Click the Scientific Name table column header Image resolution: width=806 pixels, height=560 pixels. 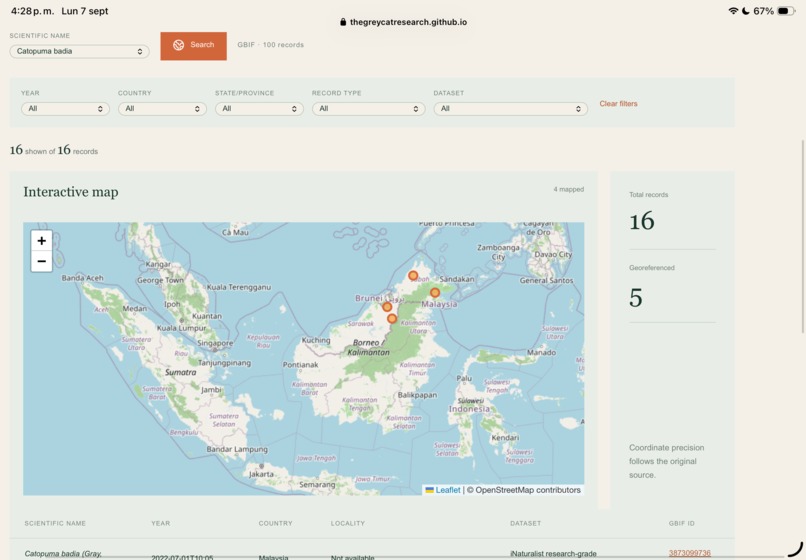[x=55, y=523]
